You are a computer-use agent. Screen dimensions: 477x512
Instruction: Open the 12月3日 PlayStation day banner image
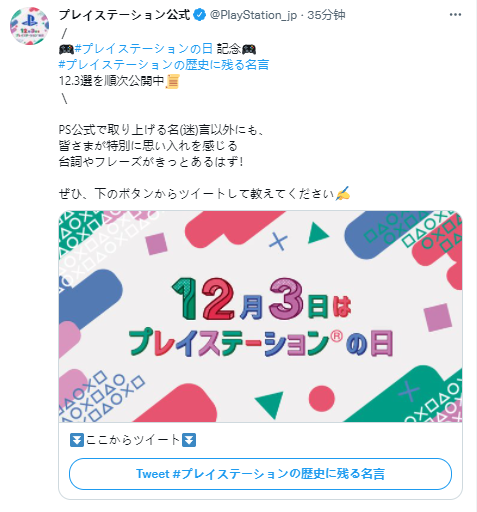(260, 316)
